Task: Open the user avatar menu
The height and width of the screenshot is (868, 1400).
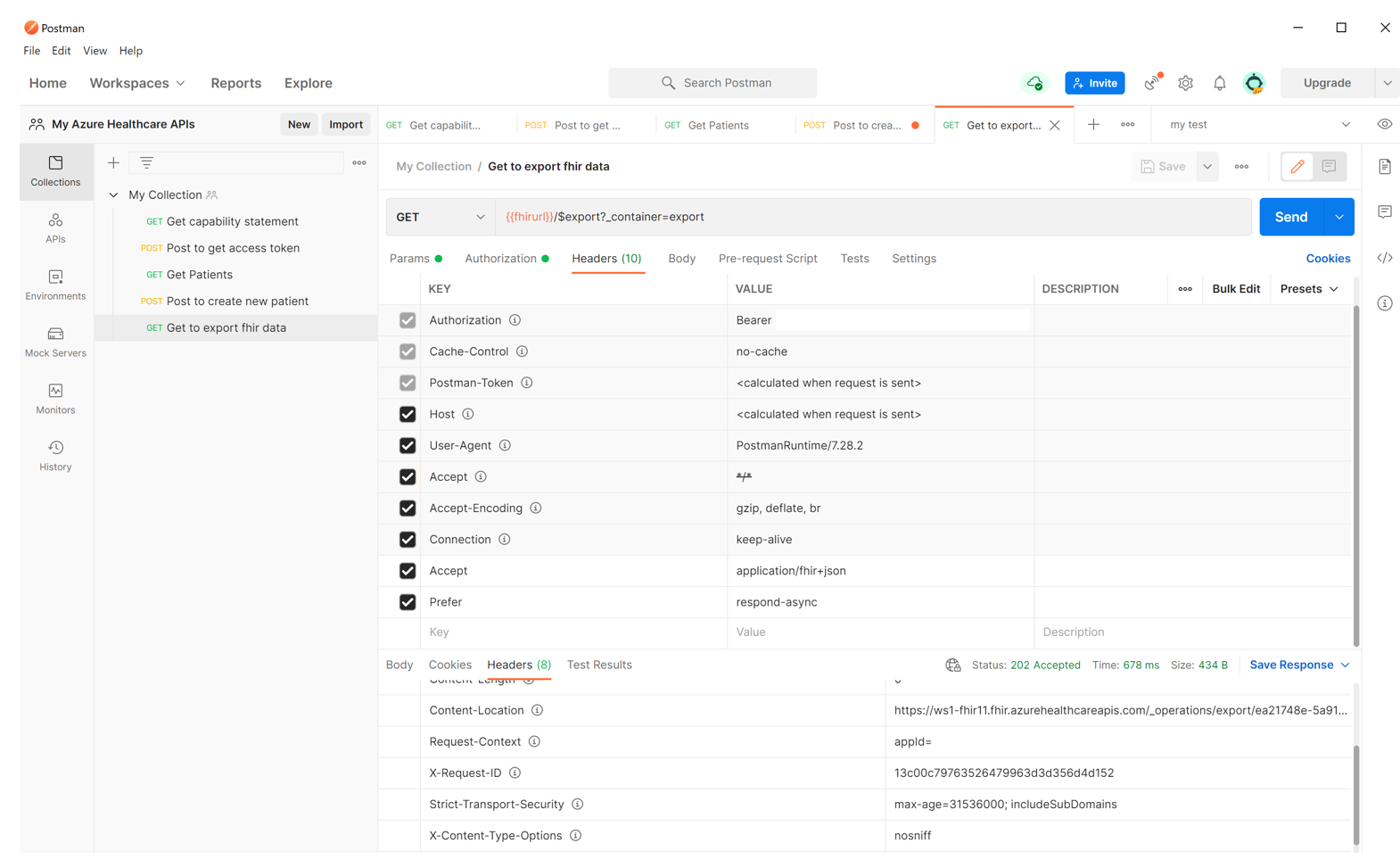Action: click(1254, 83)
